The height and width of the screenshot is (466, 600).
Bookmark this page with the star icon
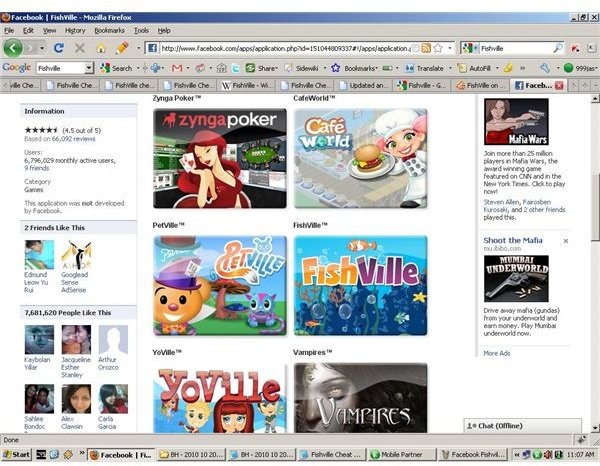coord(438,48)
